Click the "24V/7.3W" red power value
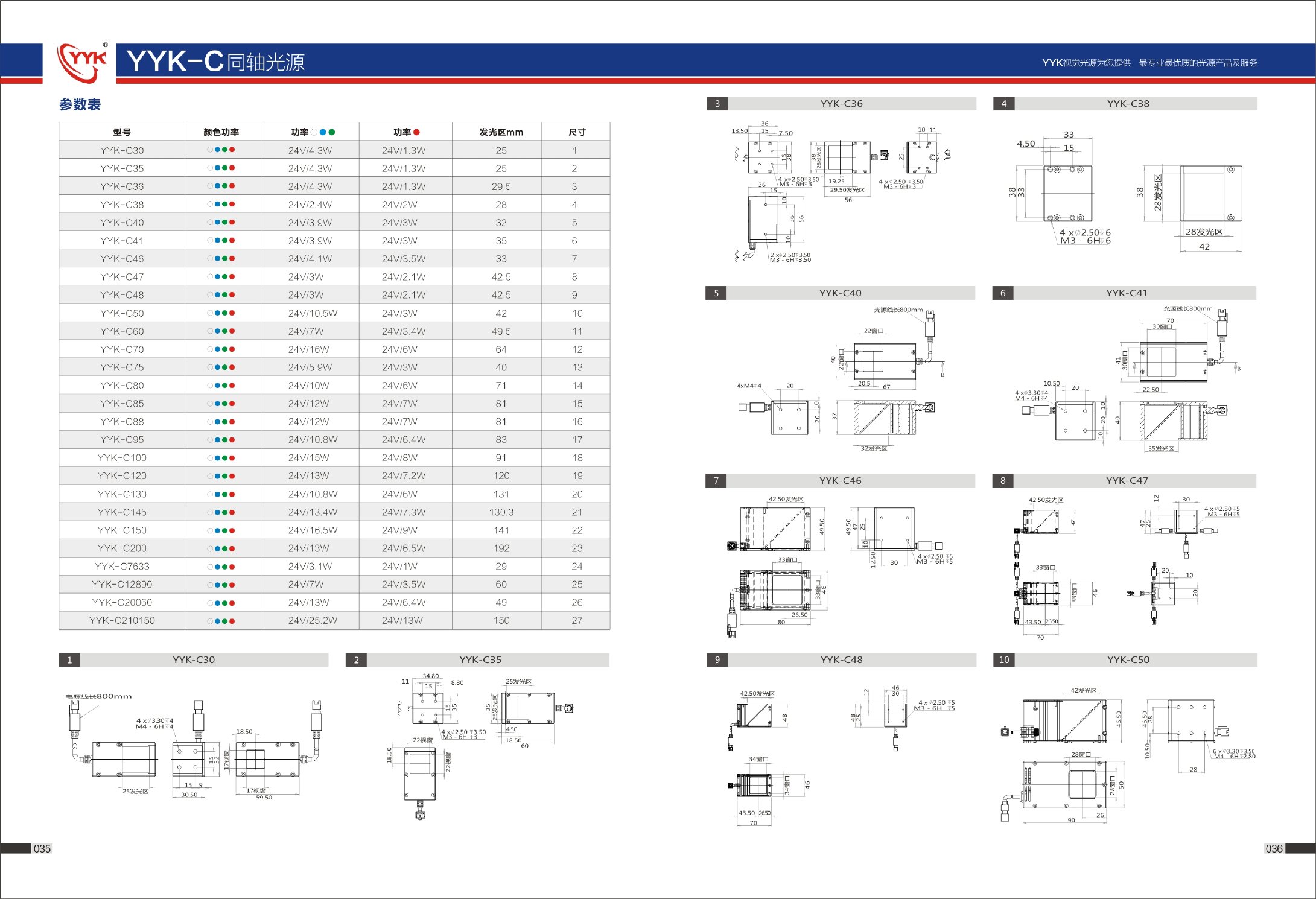The height and width of the screenshot is (899, 1316). pyautogui.click(x=403, y=512)
